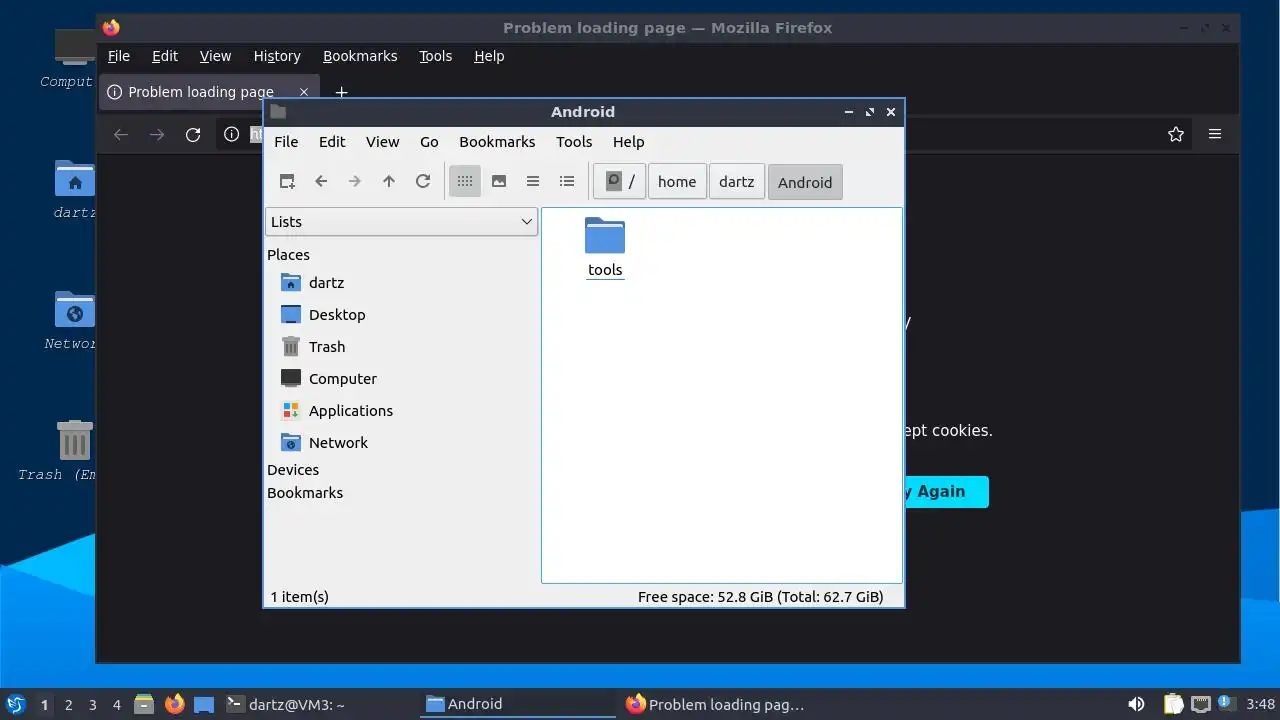1280x720 pixels.
Task: Open Firefox History menu
Action: (x=277, y=56)
